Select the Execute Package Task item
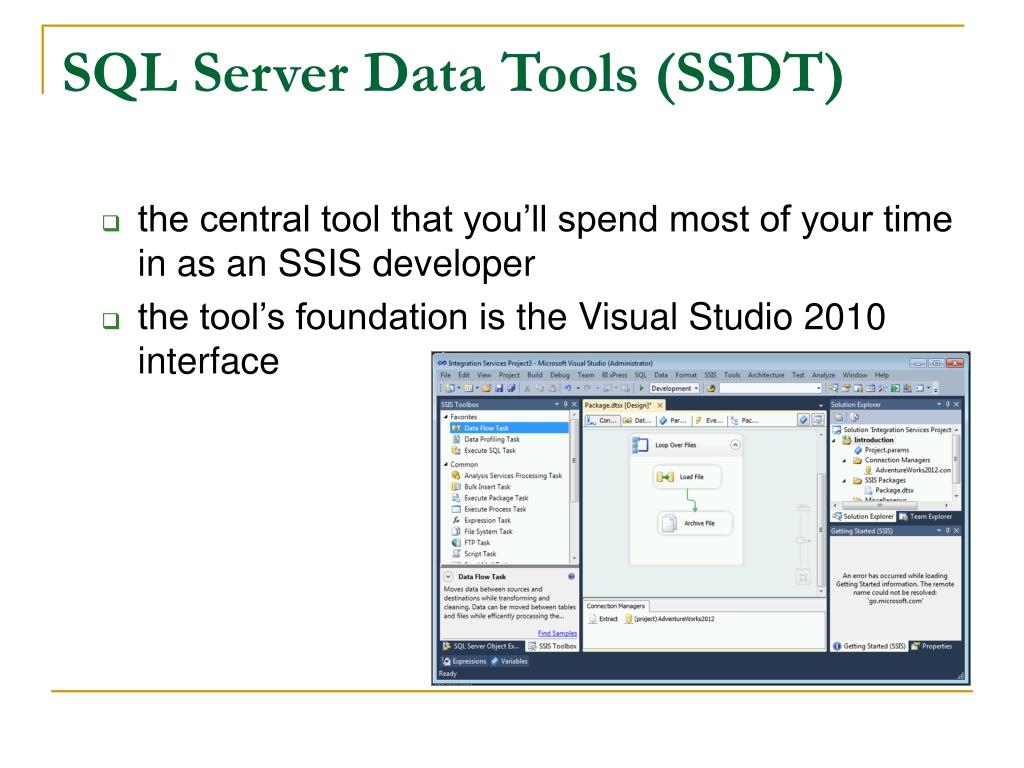The height and width of the screenshot is (768, 1024). pyautogui.click(x=489, y=498)
